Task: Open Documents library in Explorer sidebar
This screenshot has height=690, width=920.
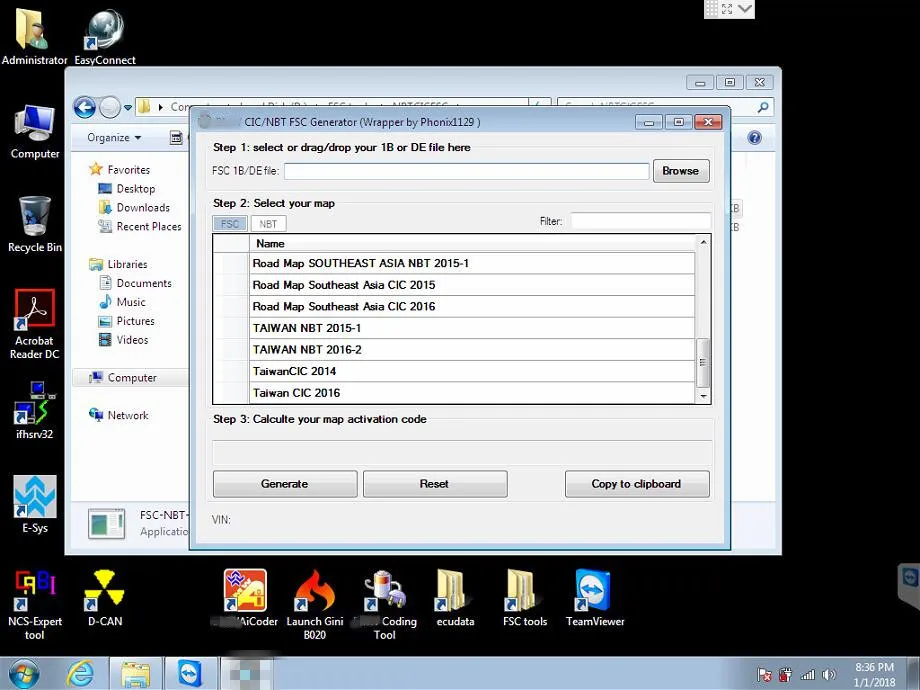Action: (136, 283)
